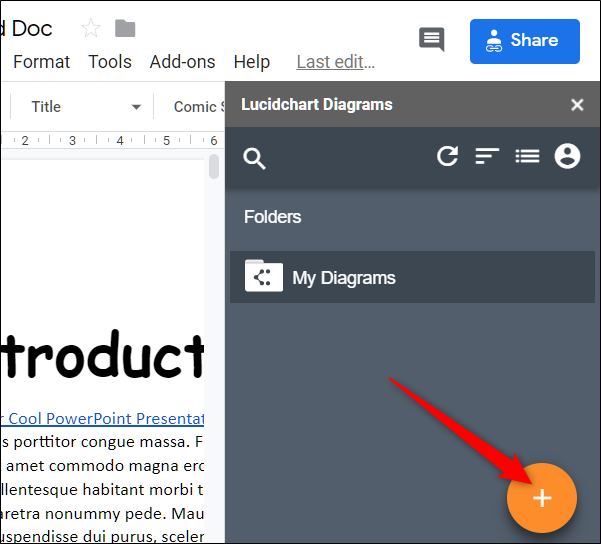Close the Lucidchart Diagrams sidebar
Image resolution: width=601 pixels, height=544 pixels.
577,104
